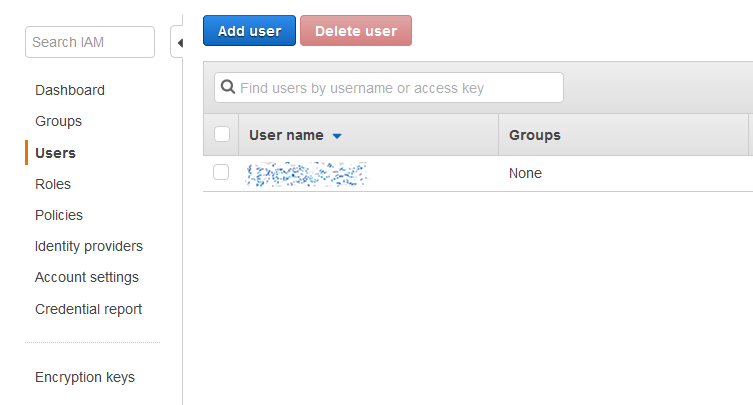Viewport: 753px width, 405px height.
Task: Open Identity providers in sidebar
Action: [89, 246]
